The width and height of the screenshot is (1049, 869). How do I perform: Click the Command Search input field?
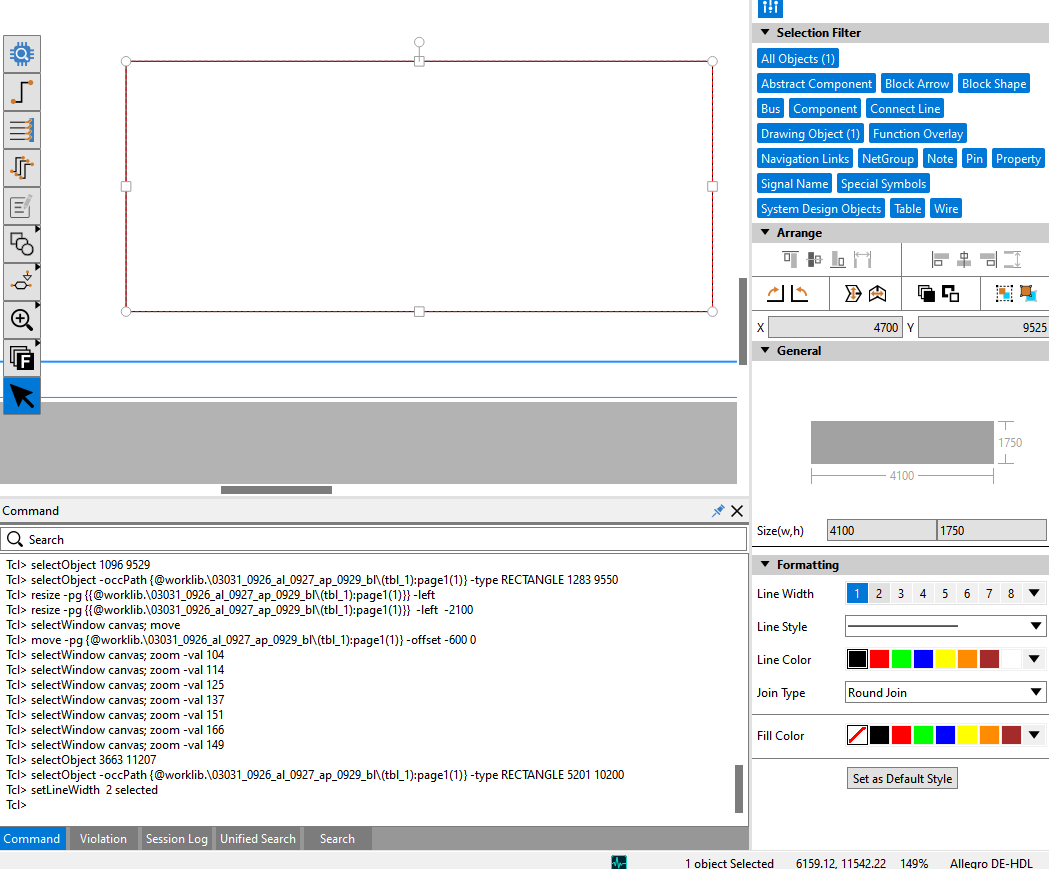click(374, 540)
